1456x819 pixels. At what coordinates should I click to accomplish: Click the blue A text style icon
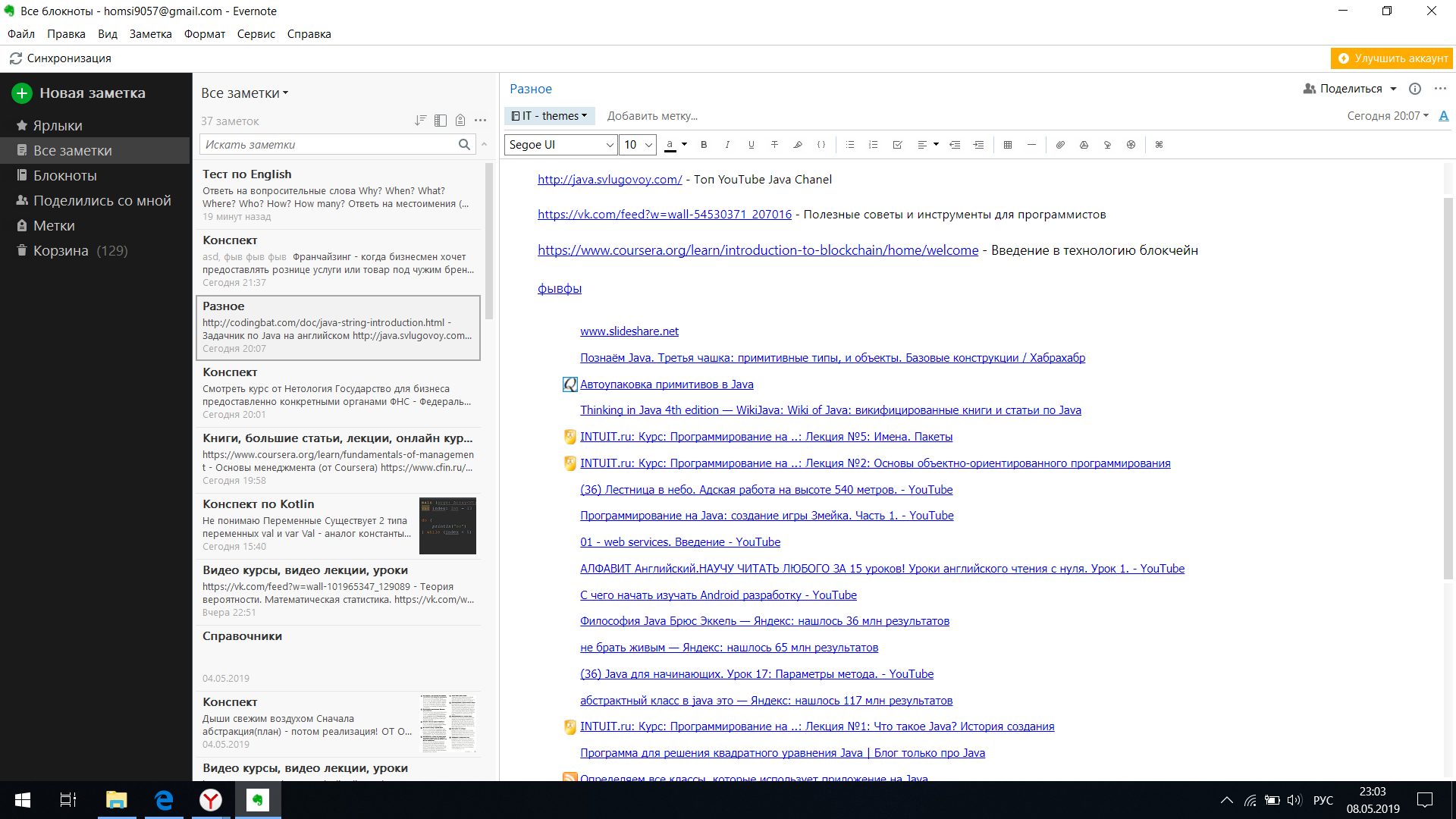[x=1444, y=116]
